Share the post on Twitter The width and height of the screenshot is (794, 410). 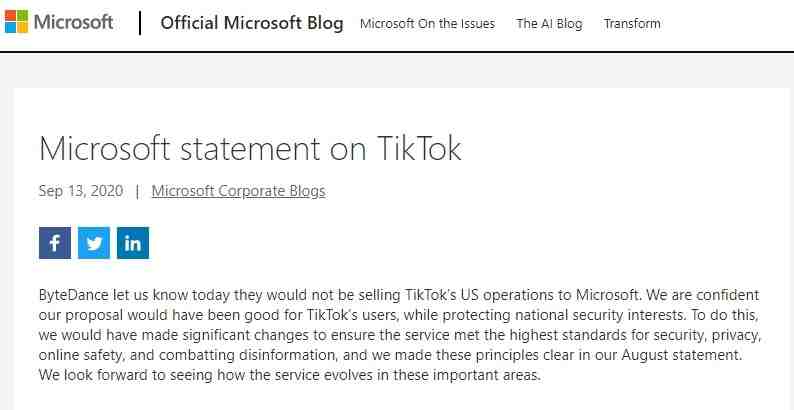94,243
